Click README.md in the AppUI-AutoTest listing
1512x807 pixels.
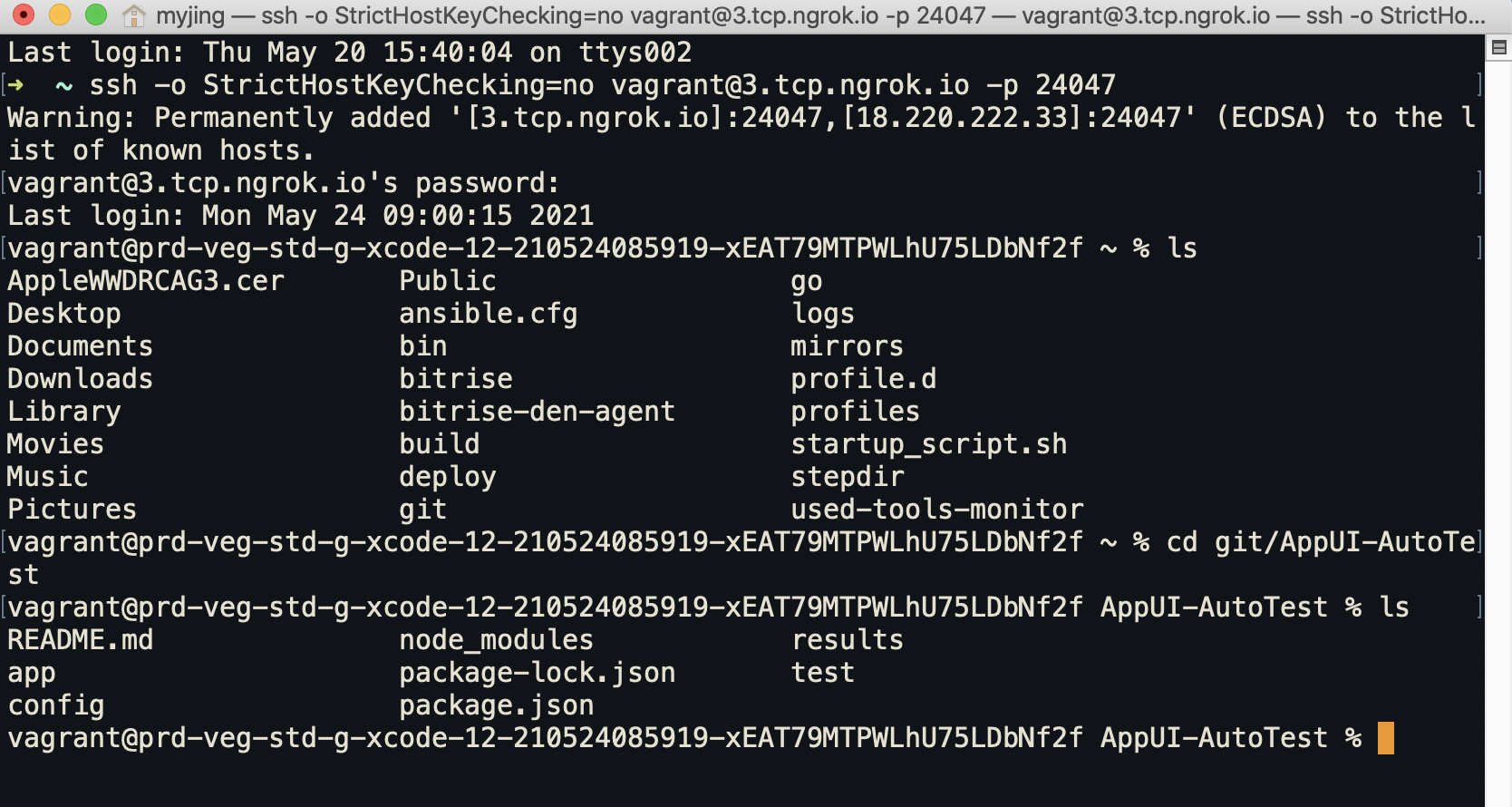point(80,640)
